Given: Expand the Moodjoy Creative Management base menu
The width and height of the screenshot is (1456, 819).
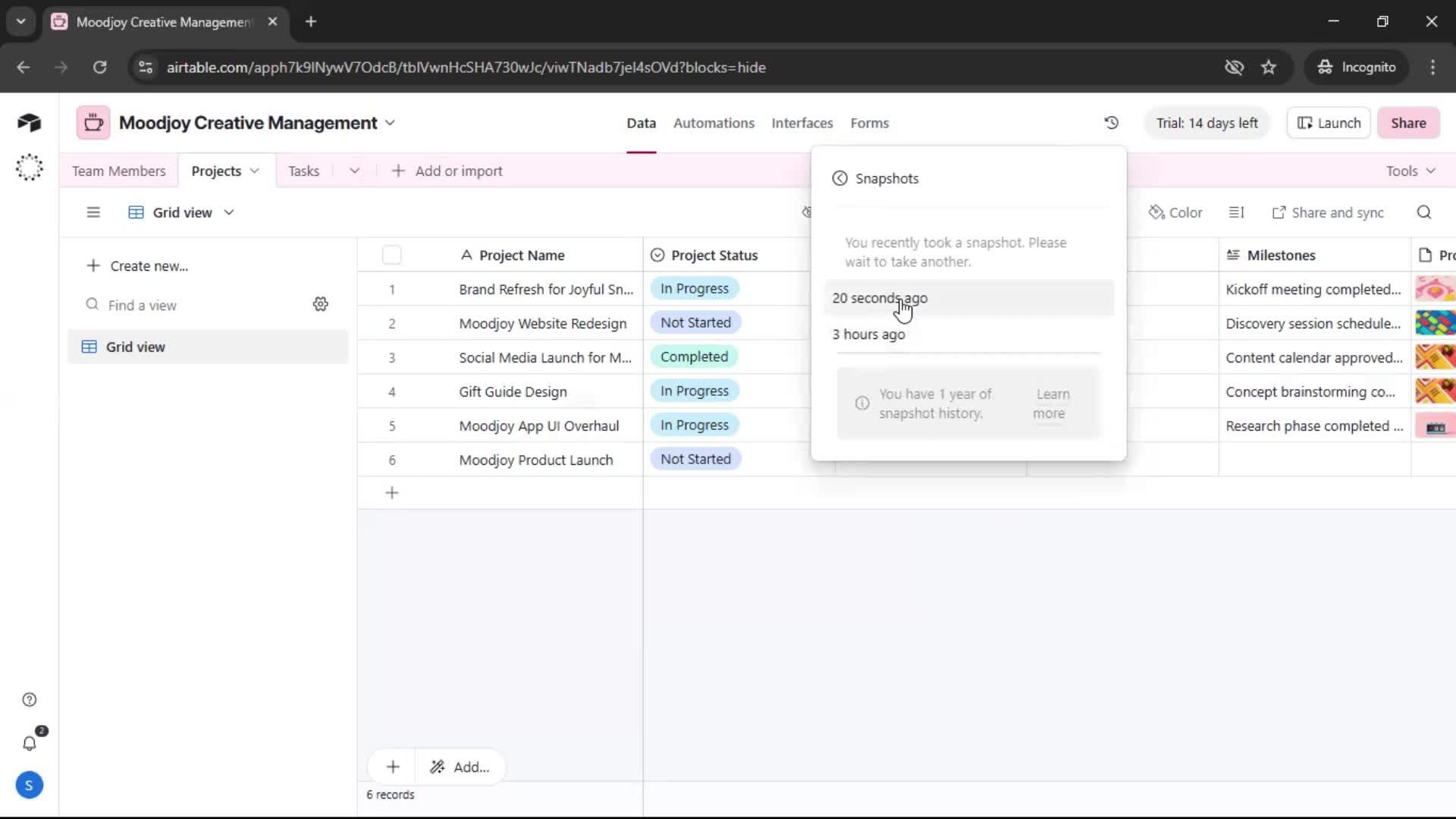Looking at the screenshot, I should tap(390, 123).
